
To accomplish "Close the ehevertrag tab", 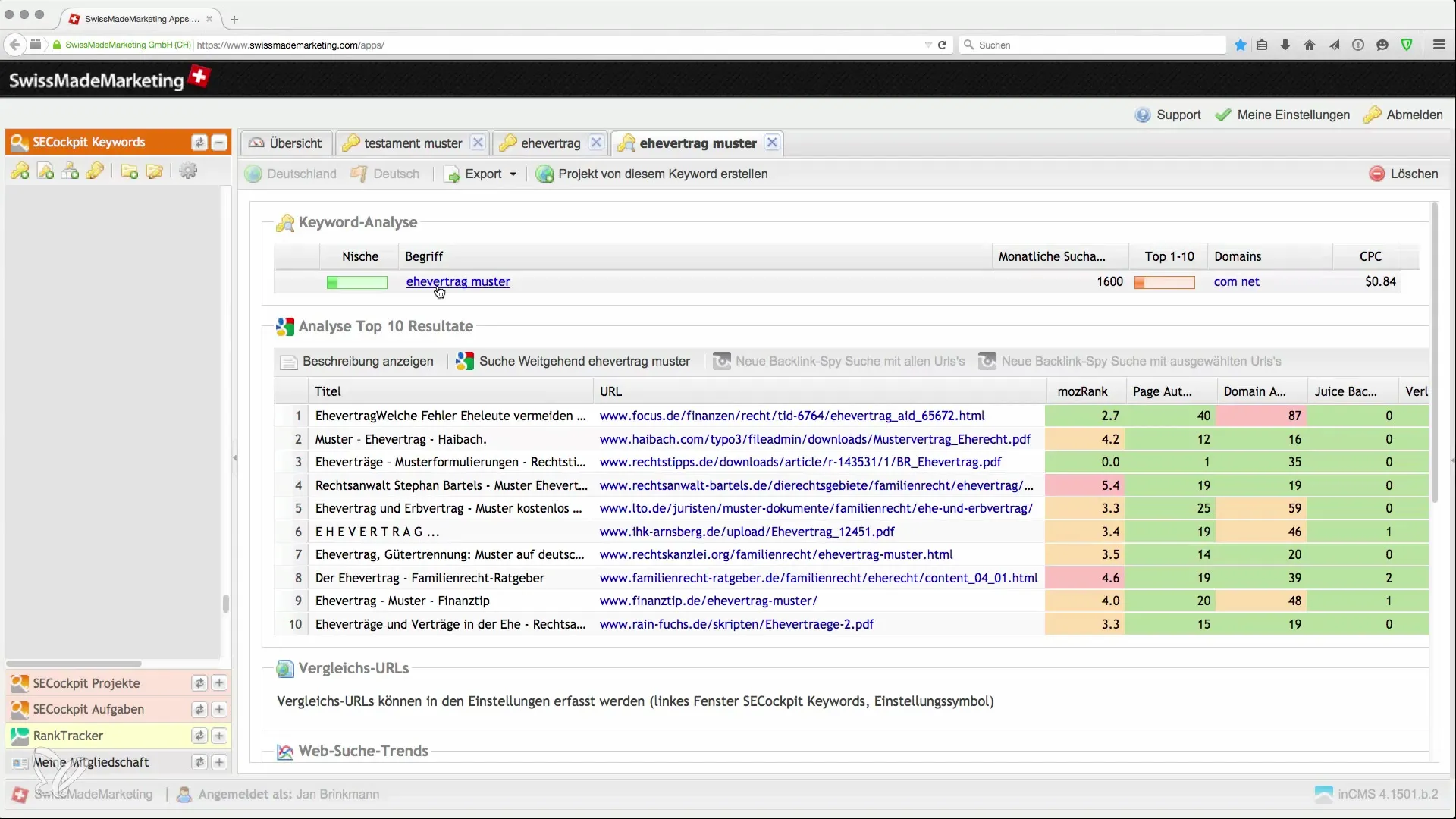I will pyautogui.click(x=597, y=143).
